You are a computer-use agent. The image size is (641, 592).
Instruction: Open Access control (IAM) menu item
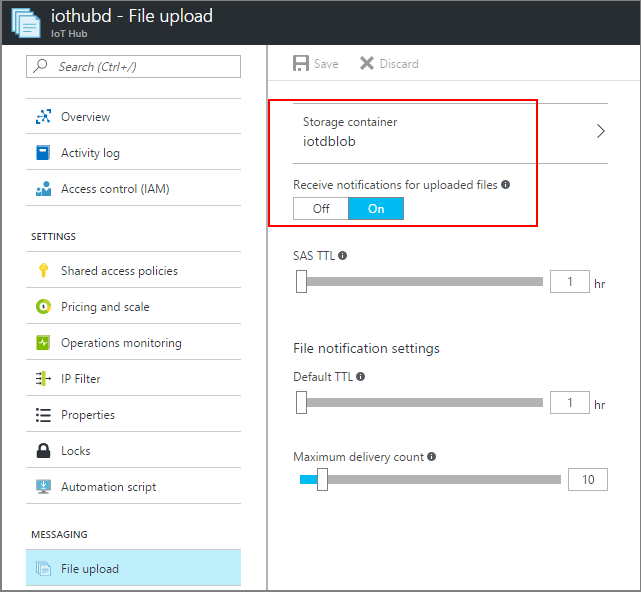pos(133,188)
